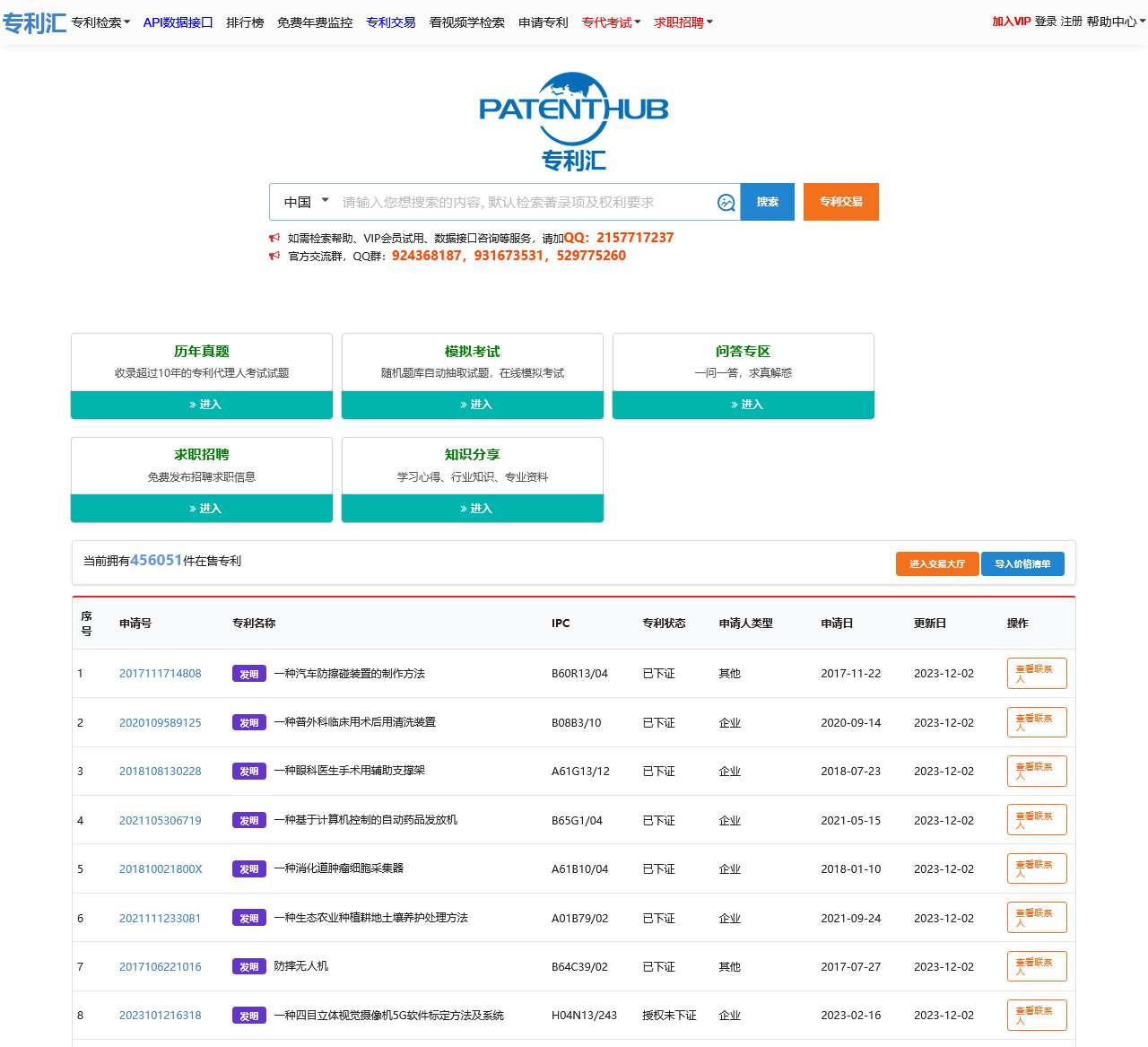Click the 加入VIP link
Viewport: 1148px width, 1047px height.
[x=1012, y=22]
